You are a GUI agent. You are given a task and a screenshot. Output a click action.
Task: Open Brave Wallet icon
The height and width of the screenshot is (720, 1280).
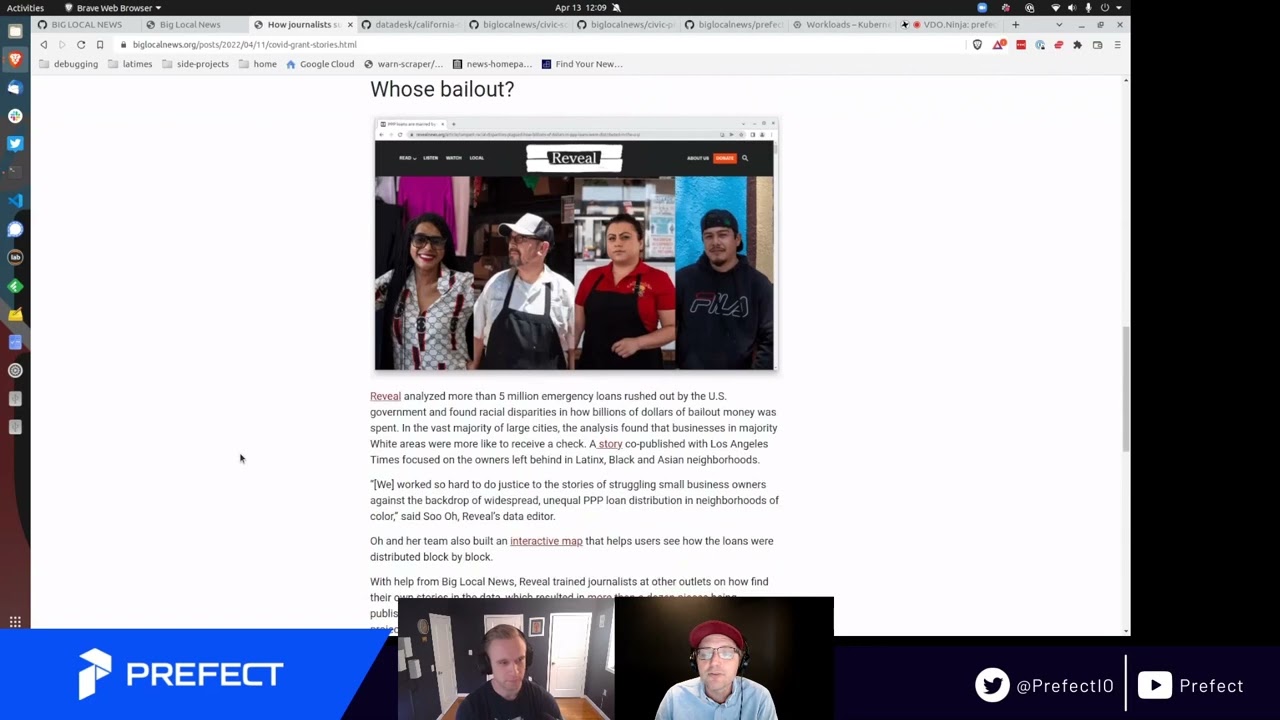[x=1097, y=45]
